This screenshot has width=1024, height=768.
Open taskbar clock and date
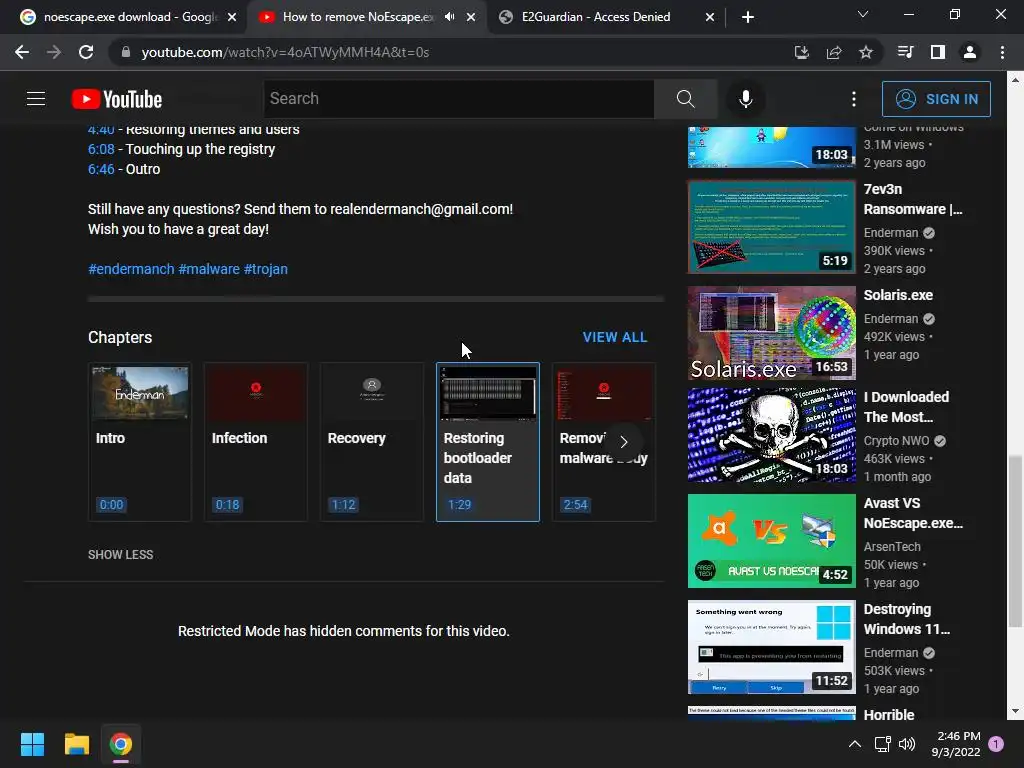[x=955, y=744]
